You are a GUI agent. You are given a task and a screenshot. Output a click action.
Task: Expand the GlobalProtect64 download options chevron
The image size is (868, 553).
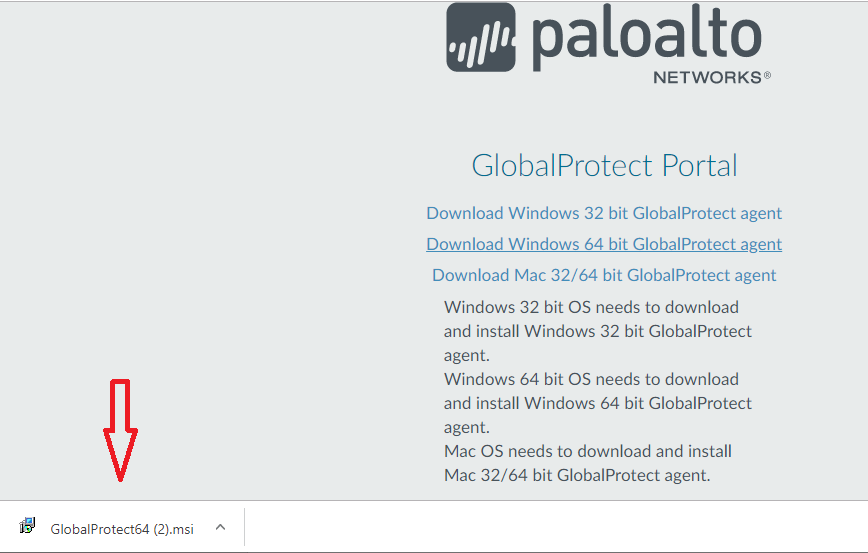click(x=220, y=527)
